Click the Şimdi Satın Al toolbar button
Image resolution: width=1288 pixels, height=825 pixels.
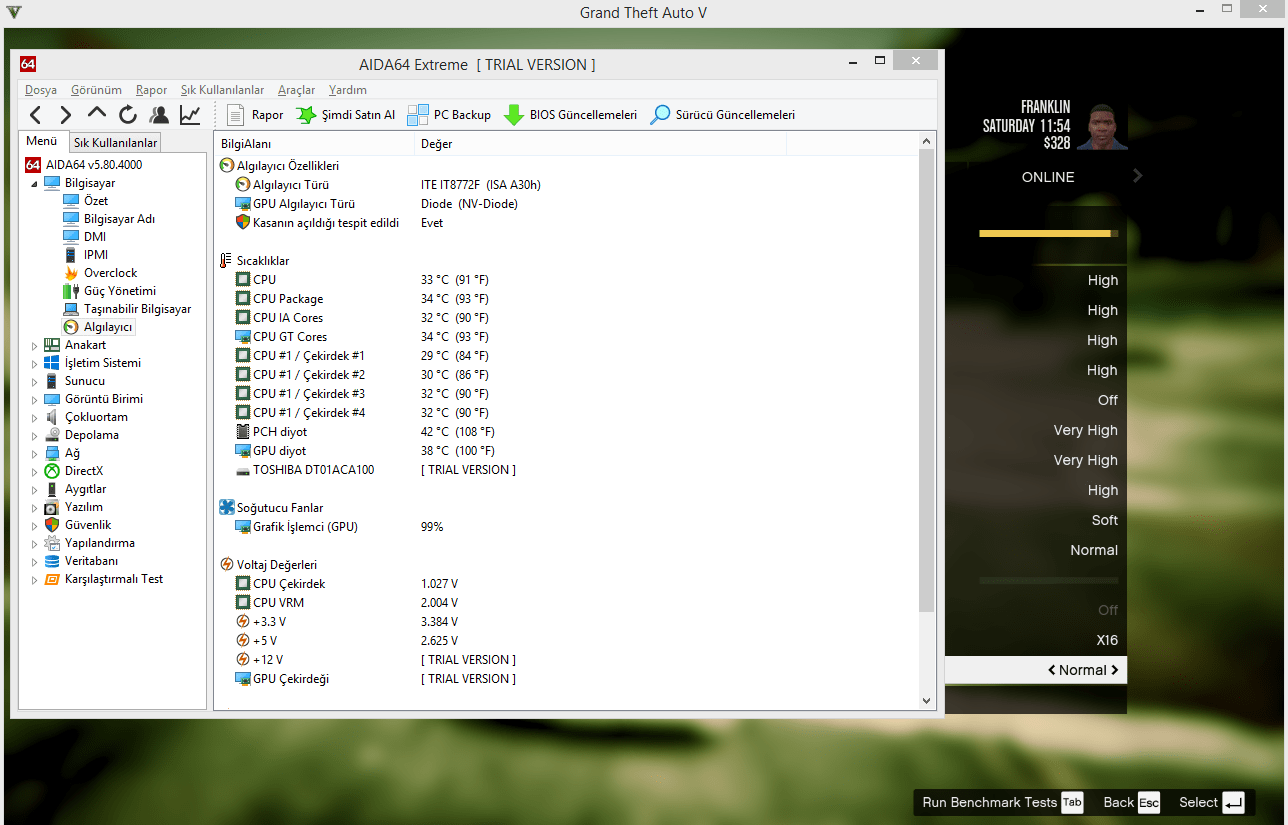coord(346,115)
